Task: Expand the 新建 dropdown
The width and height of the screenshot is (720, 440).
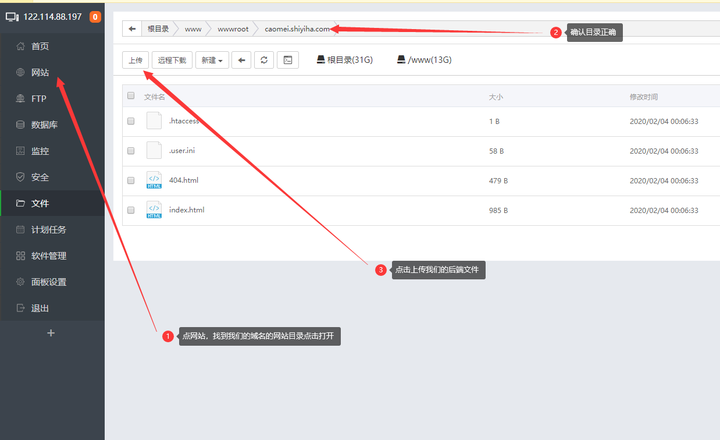Action: click(x=212, y=60)
